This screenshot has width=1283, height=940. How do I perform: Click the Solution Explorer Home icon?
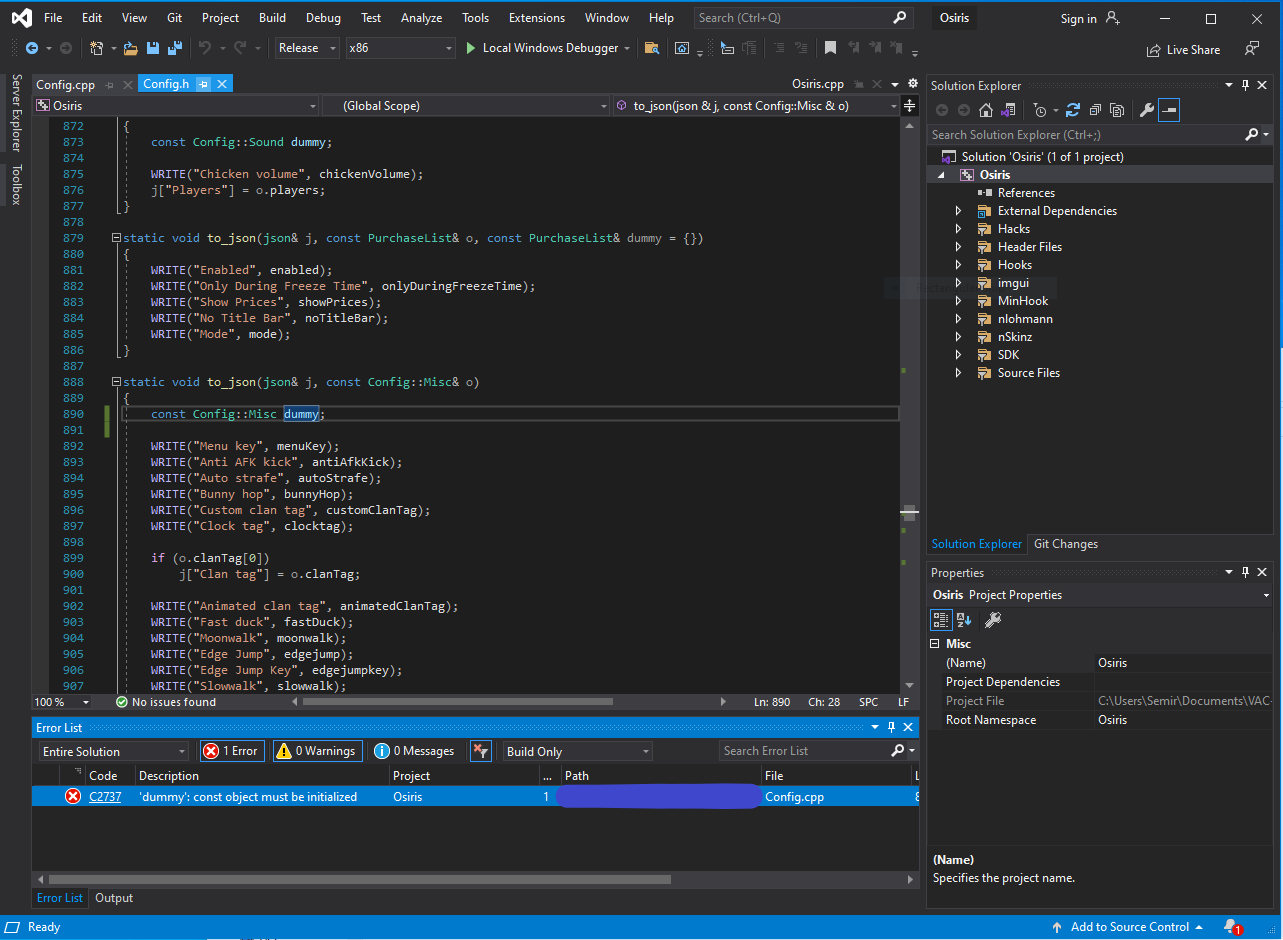986,110
